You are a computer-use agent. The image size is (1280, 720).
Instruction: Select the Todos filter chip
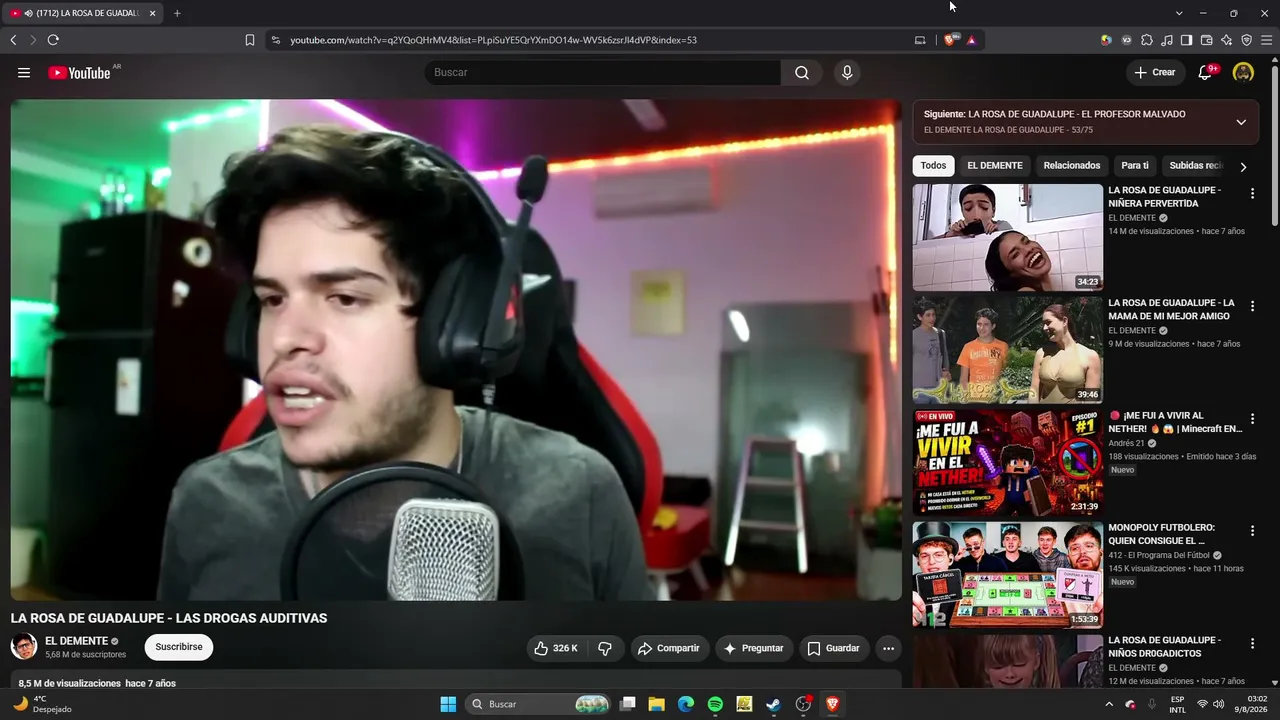(x=933, y=166)
